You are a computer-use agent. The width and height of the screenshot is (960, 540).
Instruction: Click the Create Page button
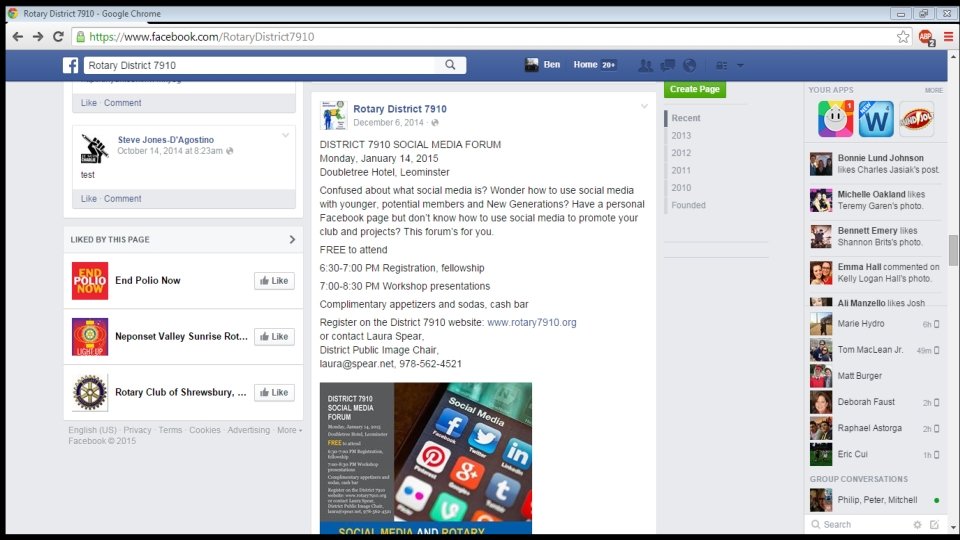[695, 89]
